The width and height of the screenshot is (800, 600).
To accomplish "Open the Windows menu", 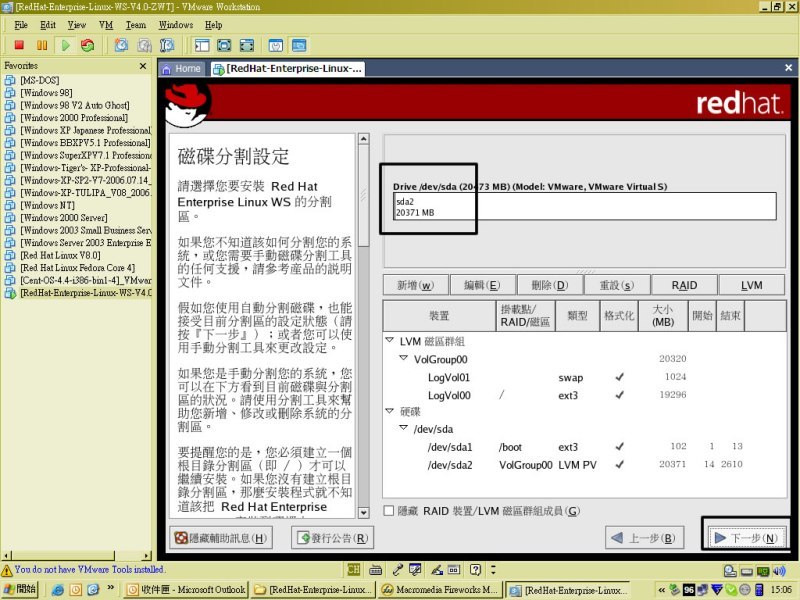I will (176, 25).
